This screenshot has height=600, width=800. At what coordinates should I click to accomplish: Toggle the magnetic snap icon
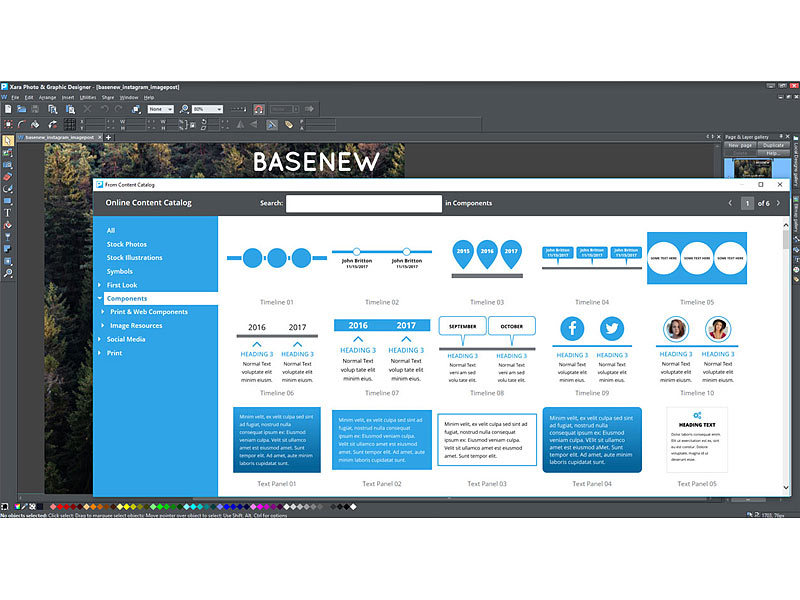tap(259, 109)
